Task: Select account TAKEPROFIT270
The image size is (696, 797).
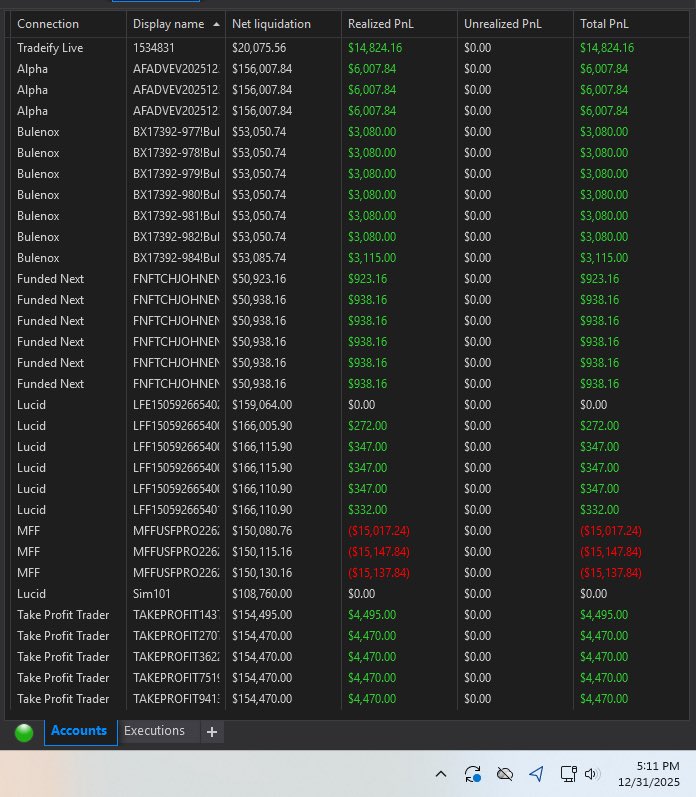Action: coord(176,636)
